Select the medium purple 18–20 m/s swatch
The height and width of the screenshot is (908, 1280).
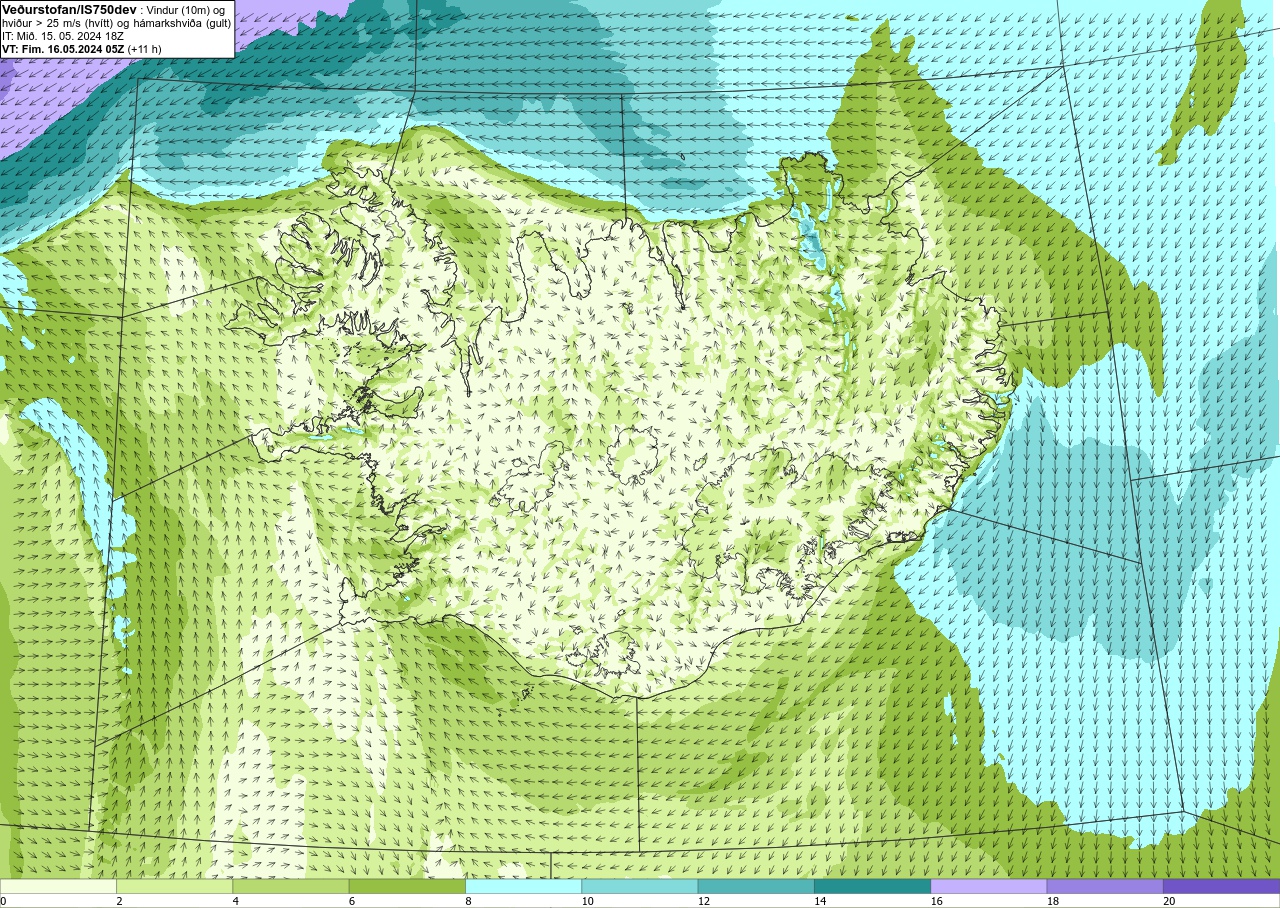pos(1105,886)
